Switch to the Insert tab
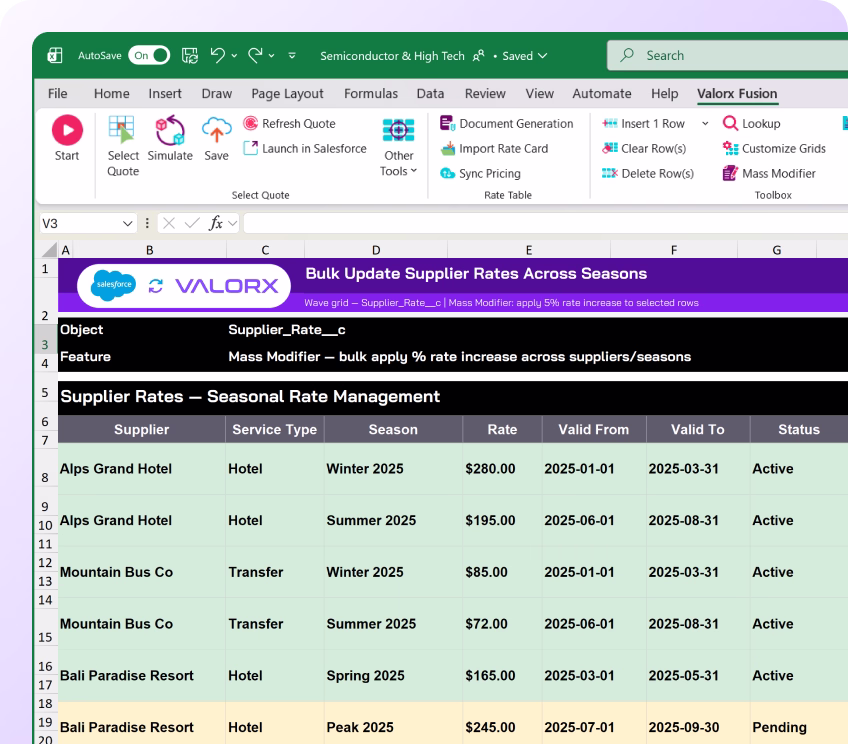 click(165, 94)
